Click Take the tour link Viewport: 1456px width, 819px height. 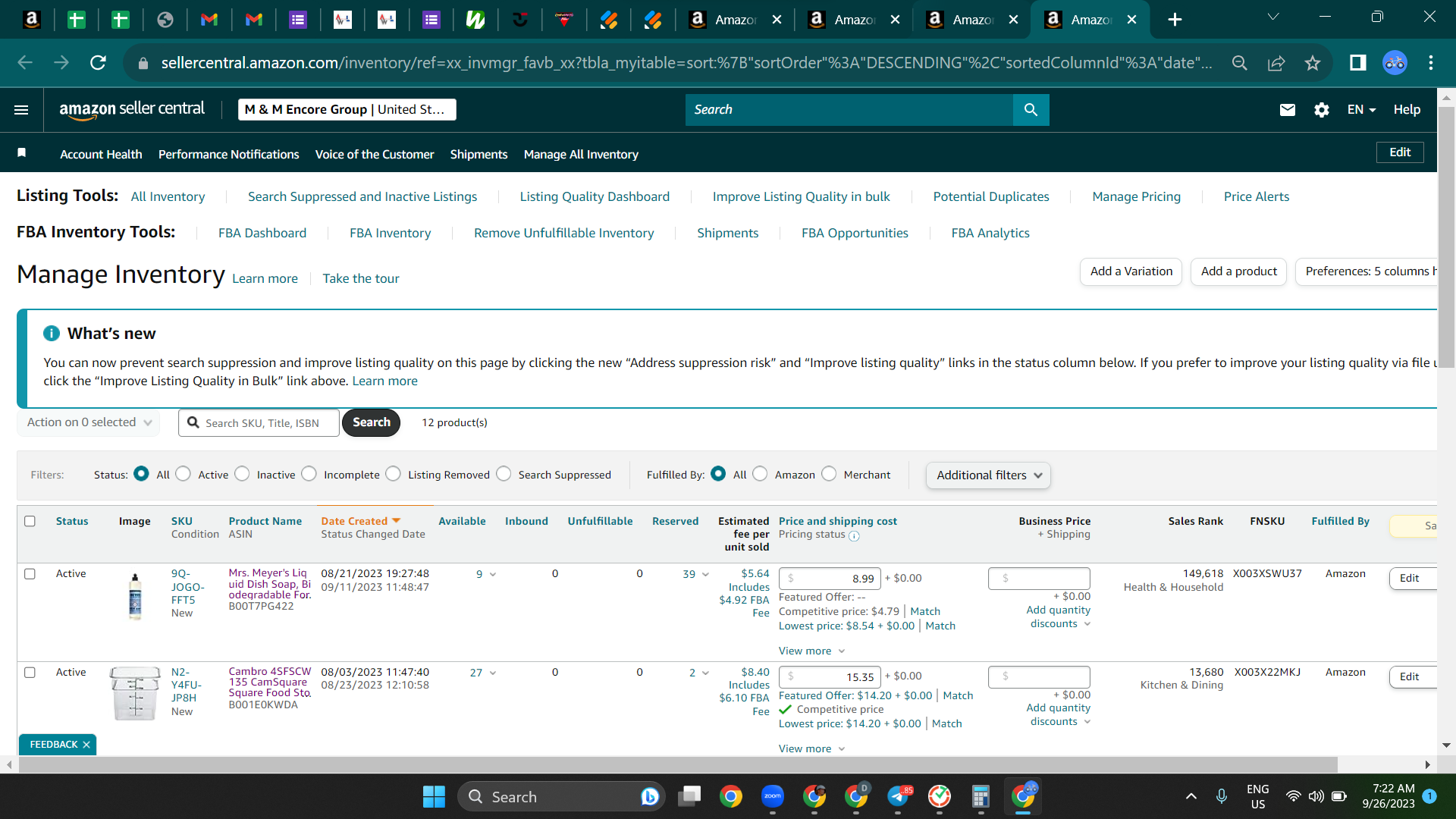pyautogui.click(x=361, y=278)
